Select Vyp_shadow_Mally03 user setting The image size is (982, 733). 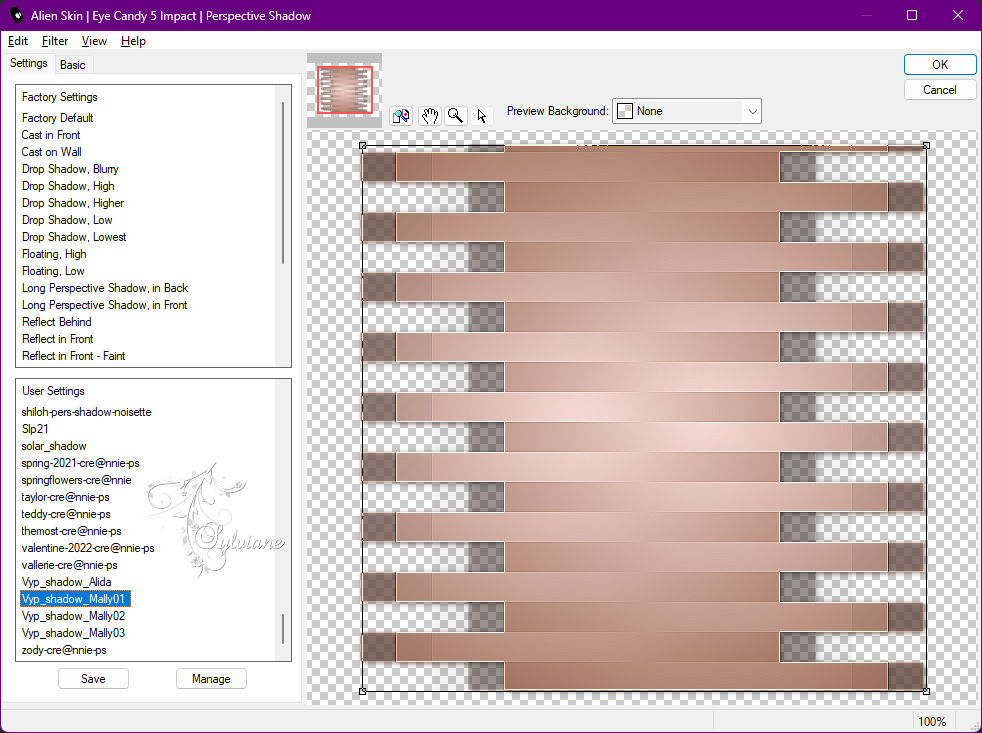click(73, 633)
